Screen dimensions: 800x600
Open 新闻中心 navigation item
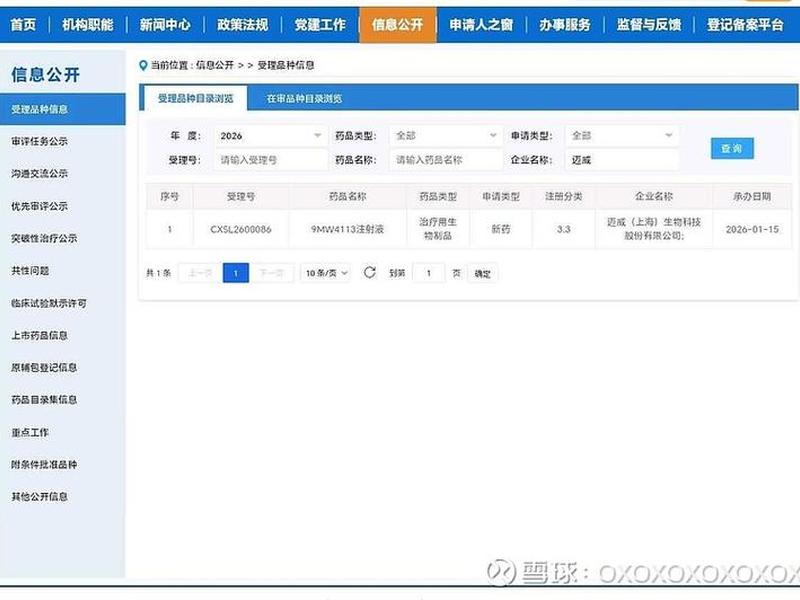point(165,24)
